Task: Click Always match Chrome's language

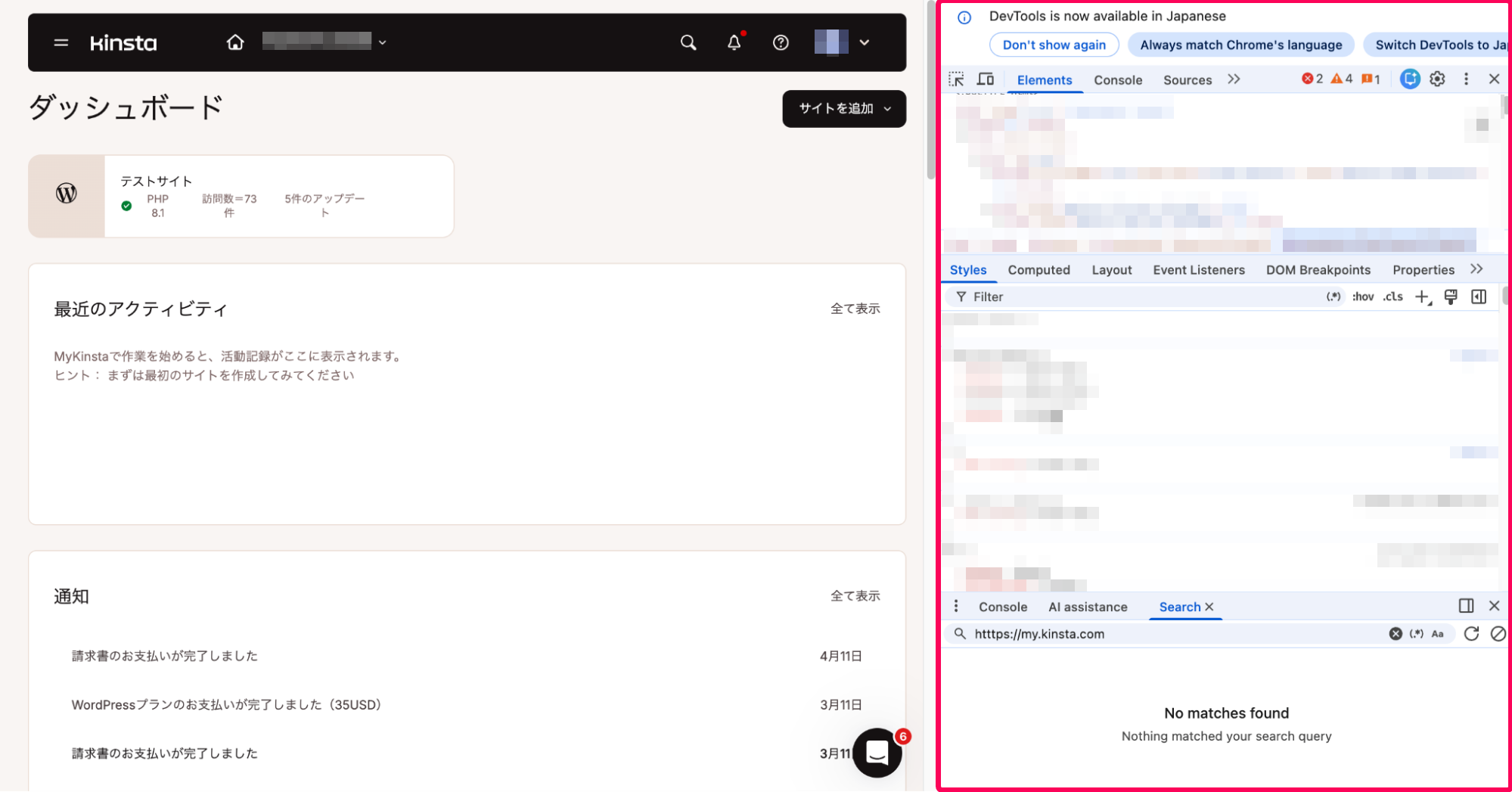Action: 1240,45
